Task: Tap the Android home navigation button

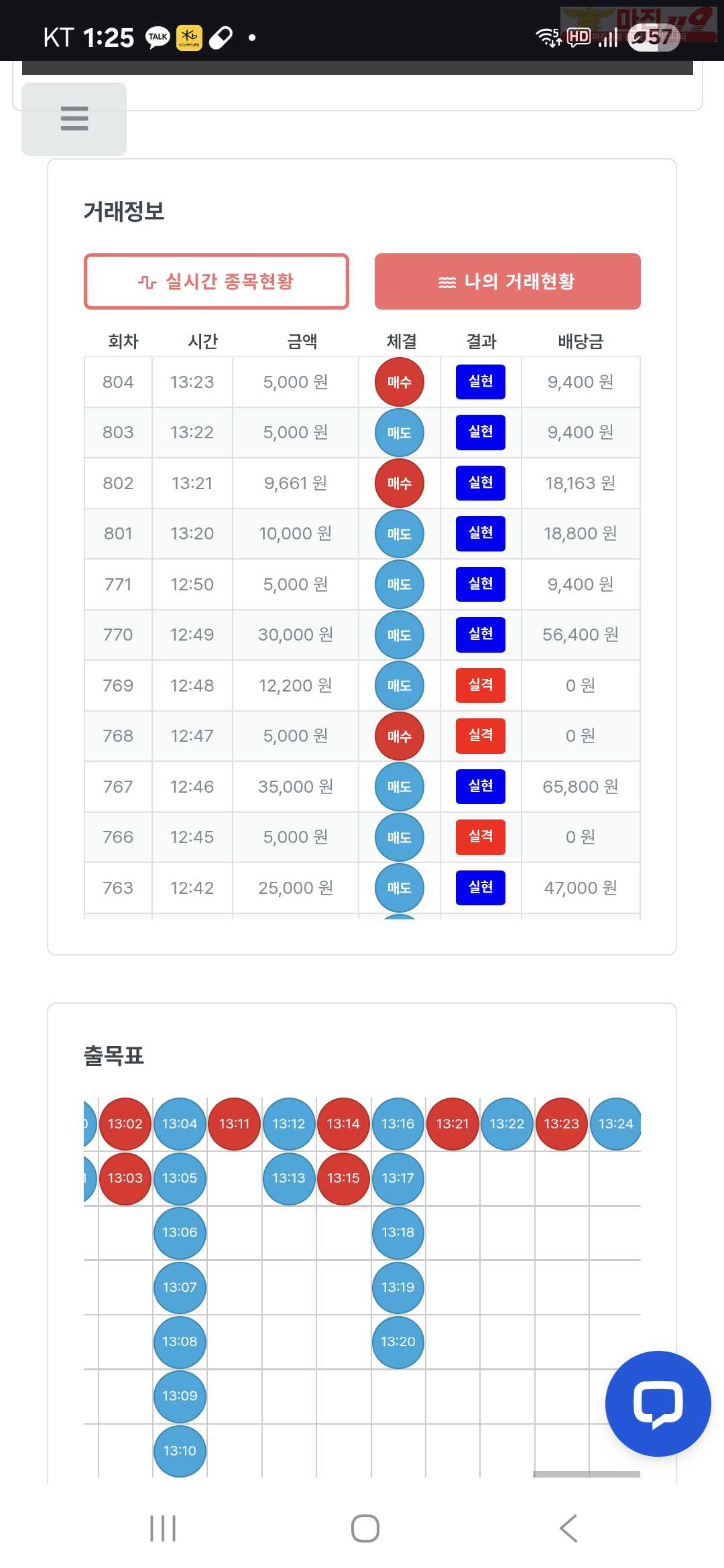Action: click(365, 1528)
